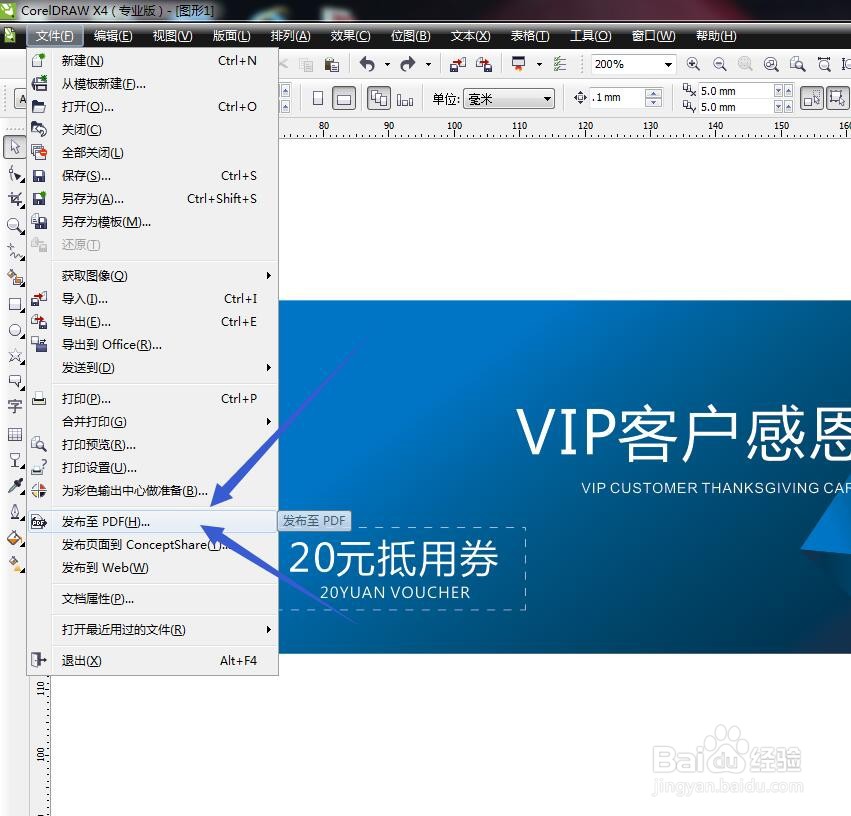851x816 pixels.
Task: Select the Zoom tool in toolbox
Action: (x=15, y=225)
